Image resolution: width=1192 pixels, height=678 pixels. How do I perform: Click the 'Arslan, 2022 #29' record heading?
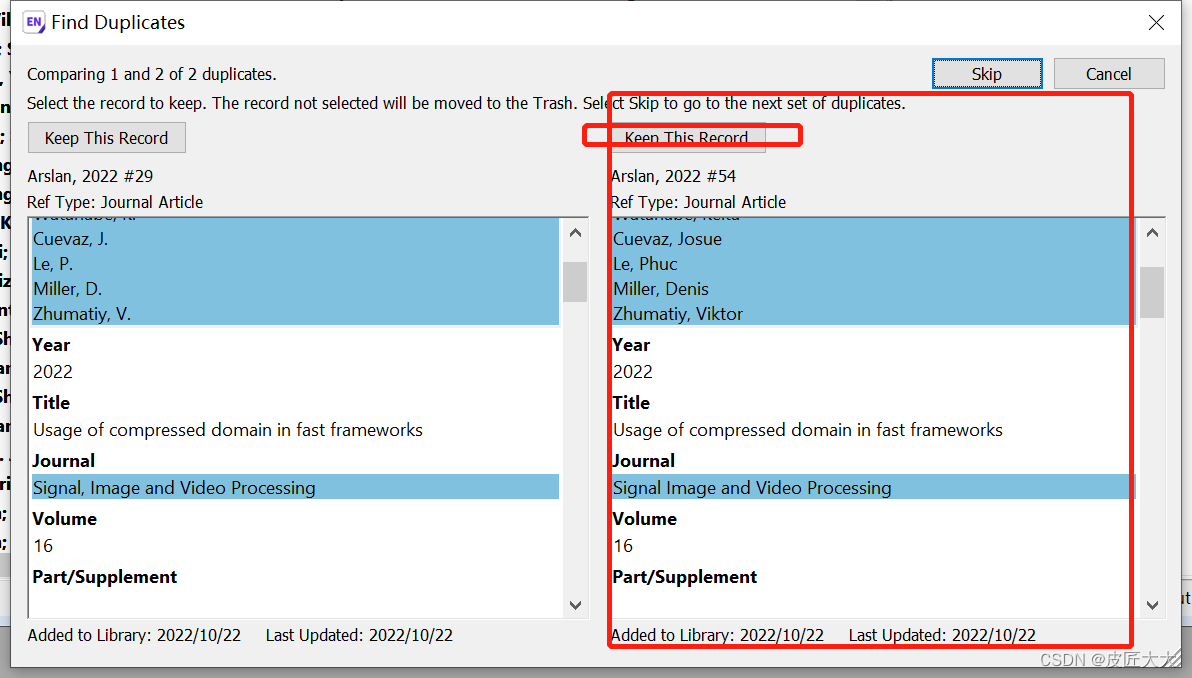click(90, 176)
